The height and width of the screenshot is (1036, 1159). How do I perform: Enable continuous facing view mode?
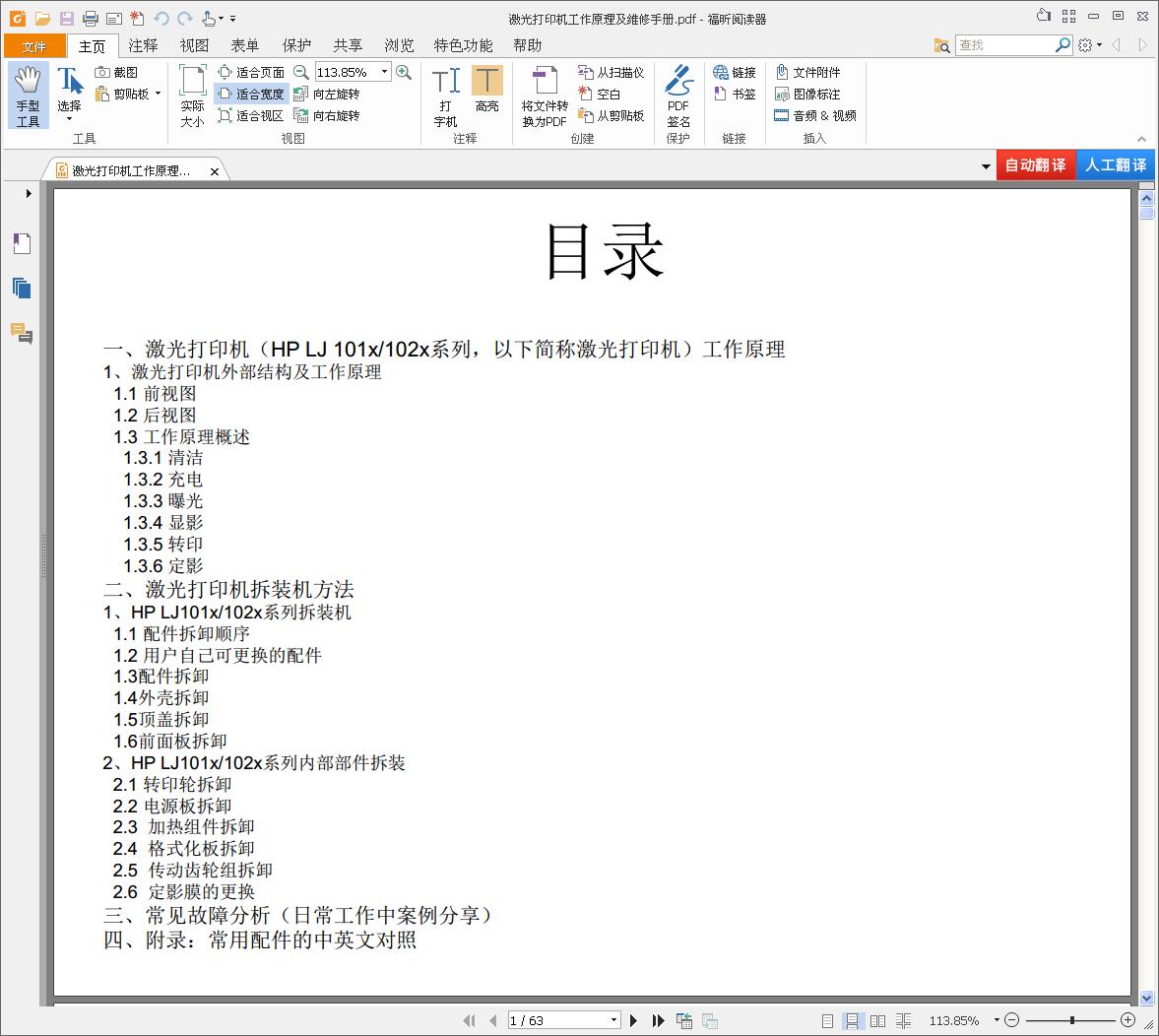click(903, 1021)
